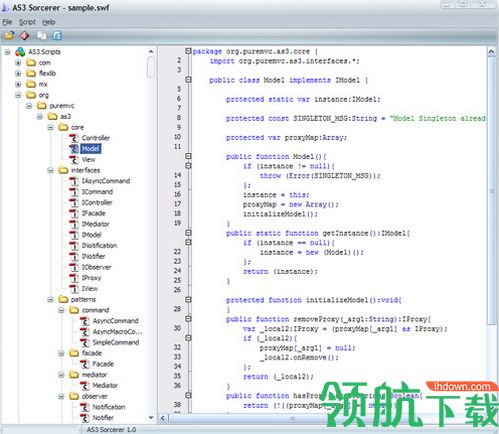This screenshot has width=499, height=434.
Task: Select the View class tree item
Action: tap(88, 160)
